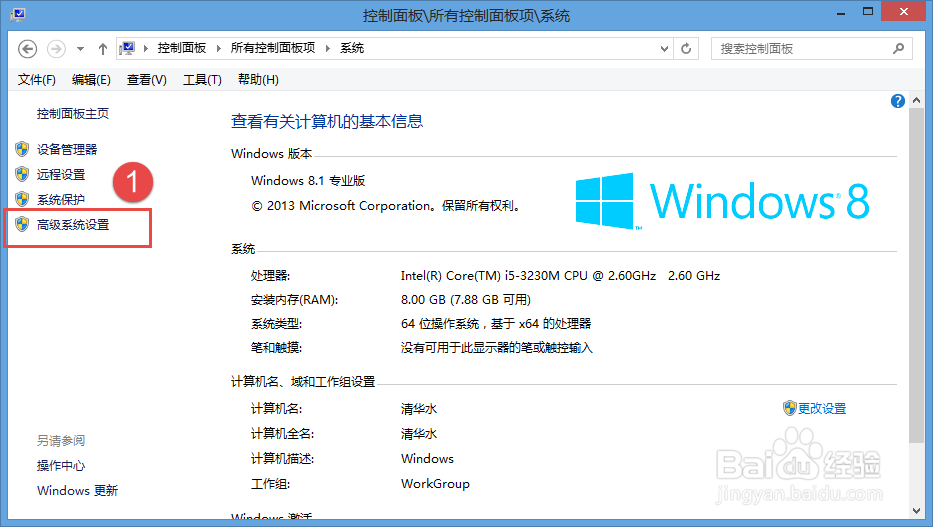Screen dimensions: 933x527
Task: Open the 查看(V) menu
Action: (x=146, y=80)
